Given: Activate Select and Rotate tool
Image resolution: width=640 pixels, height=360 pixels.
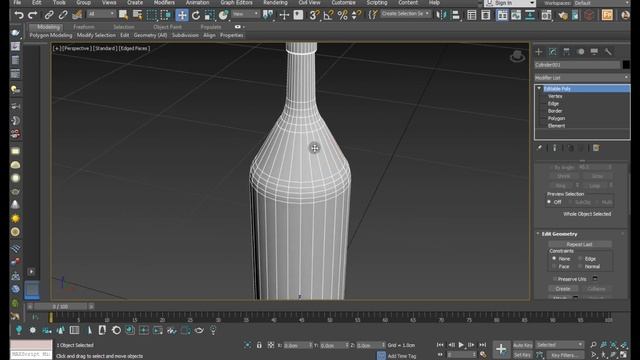Looking at the screenshot, I should [x=196, y=16].
